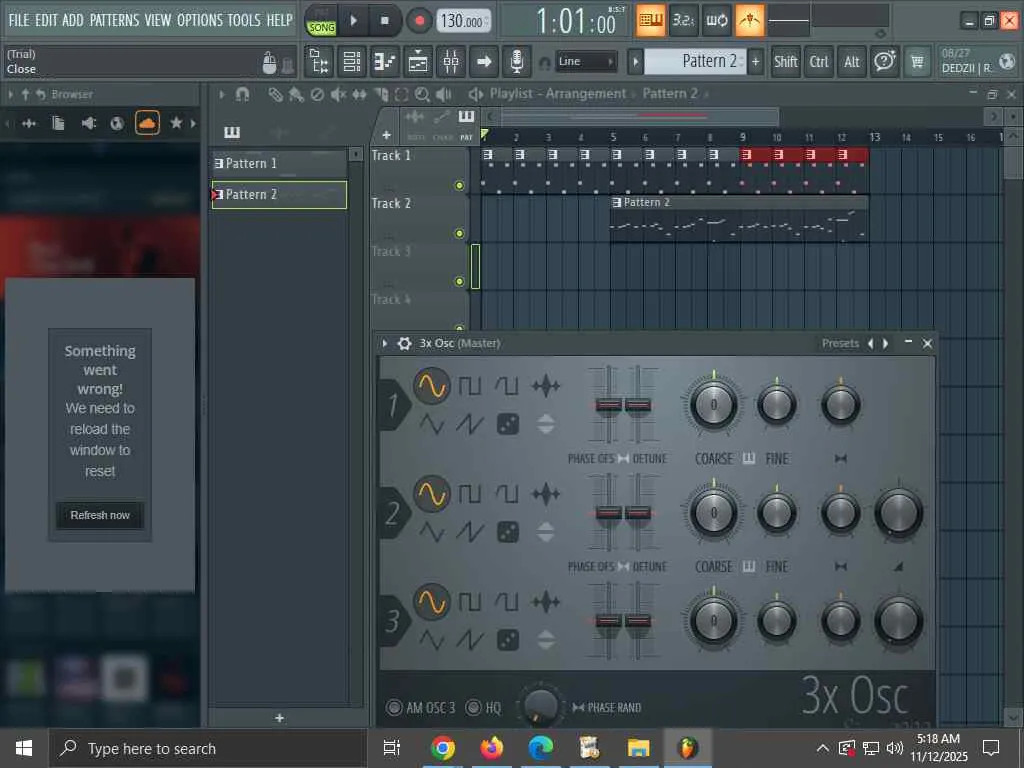Select the slice tool in Playlist
This screenshot has height=768, width=1024.
click(x=381, y=95)
